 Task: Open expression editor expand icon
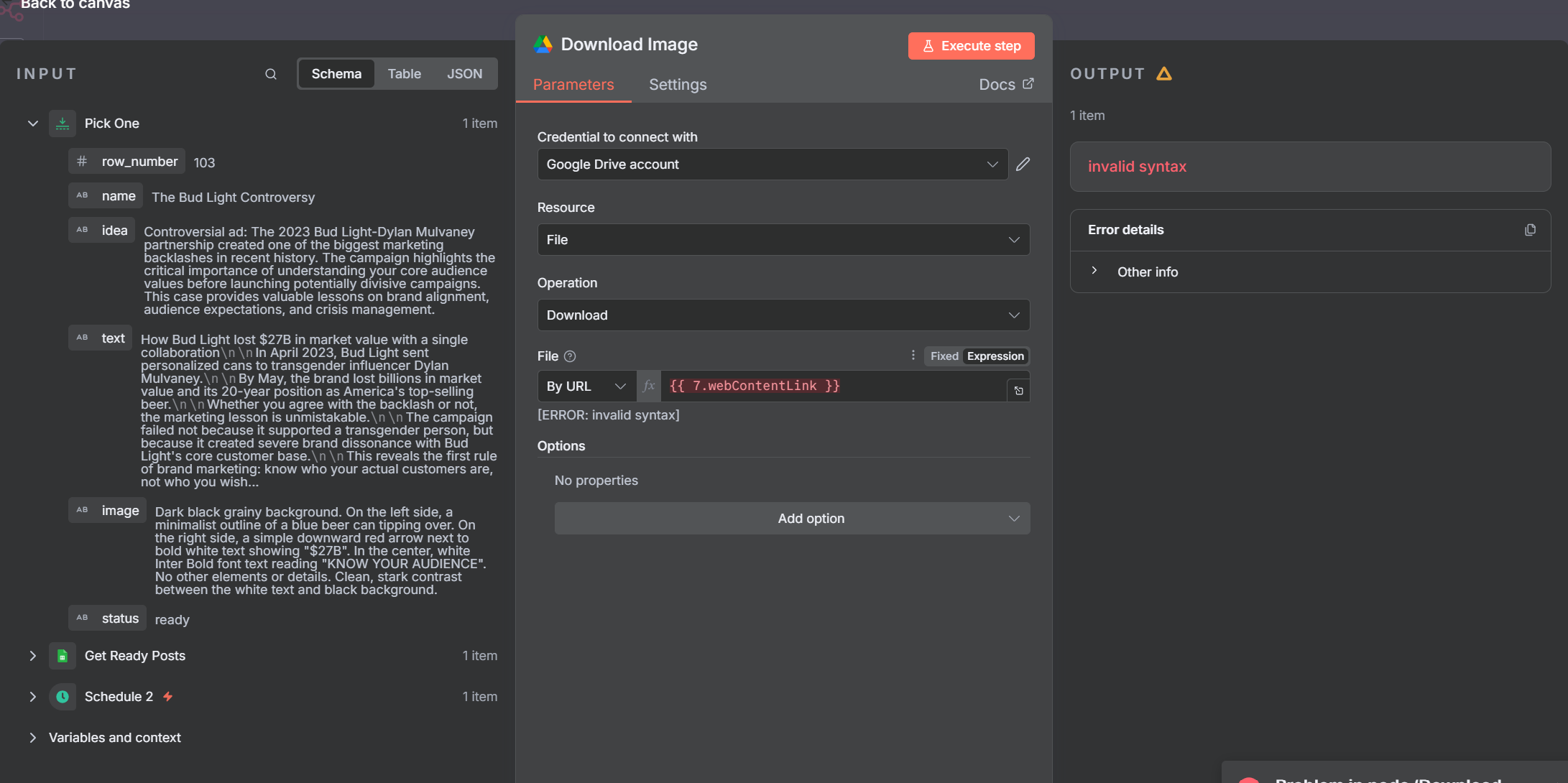coord(1018,391)
